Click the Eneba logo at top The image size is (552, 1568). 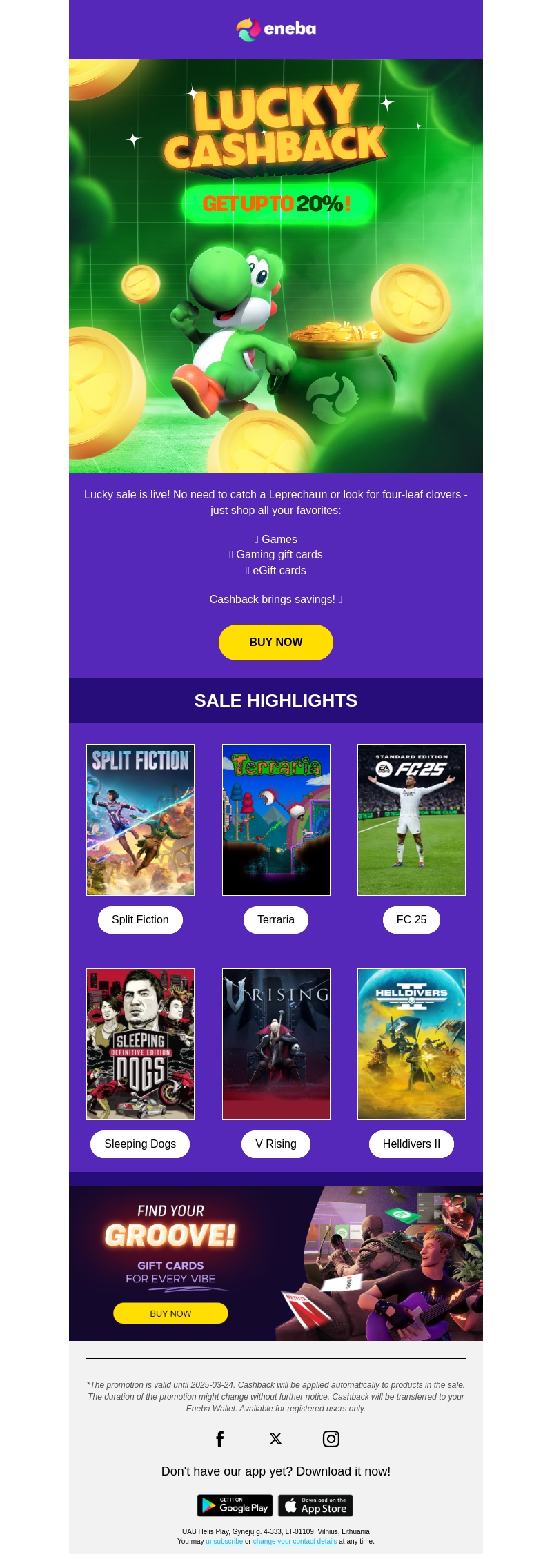coord(276,29)
